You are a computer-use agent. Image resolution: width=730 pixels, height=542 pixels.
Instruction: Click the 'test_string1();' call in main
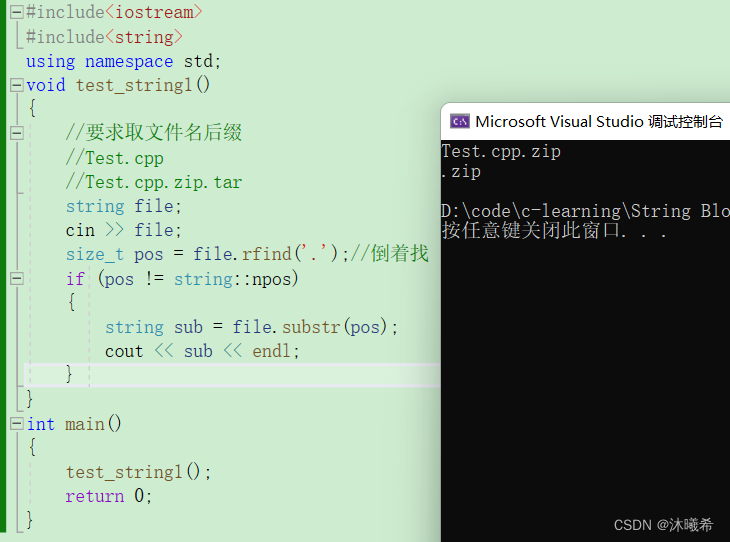click(x=139, y=473)
